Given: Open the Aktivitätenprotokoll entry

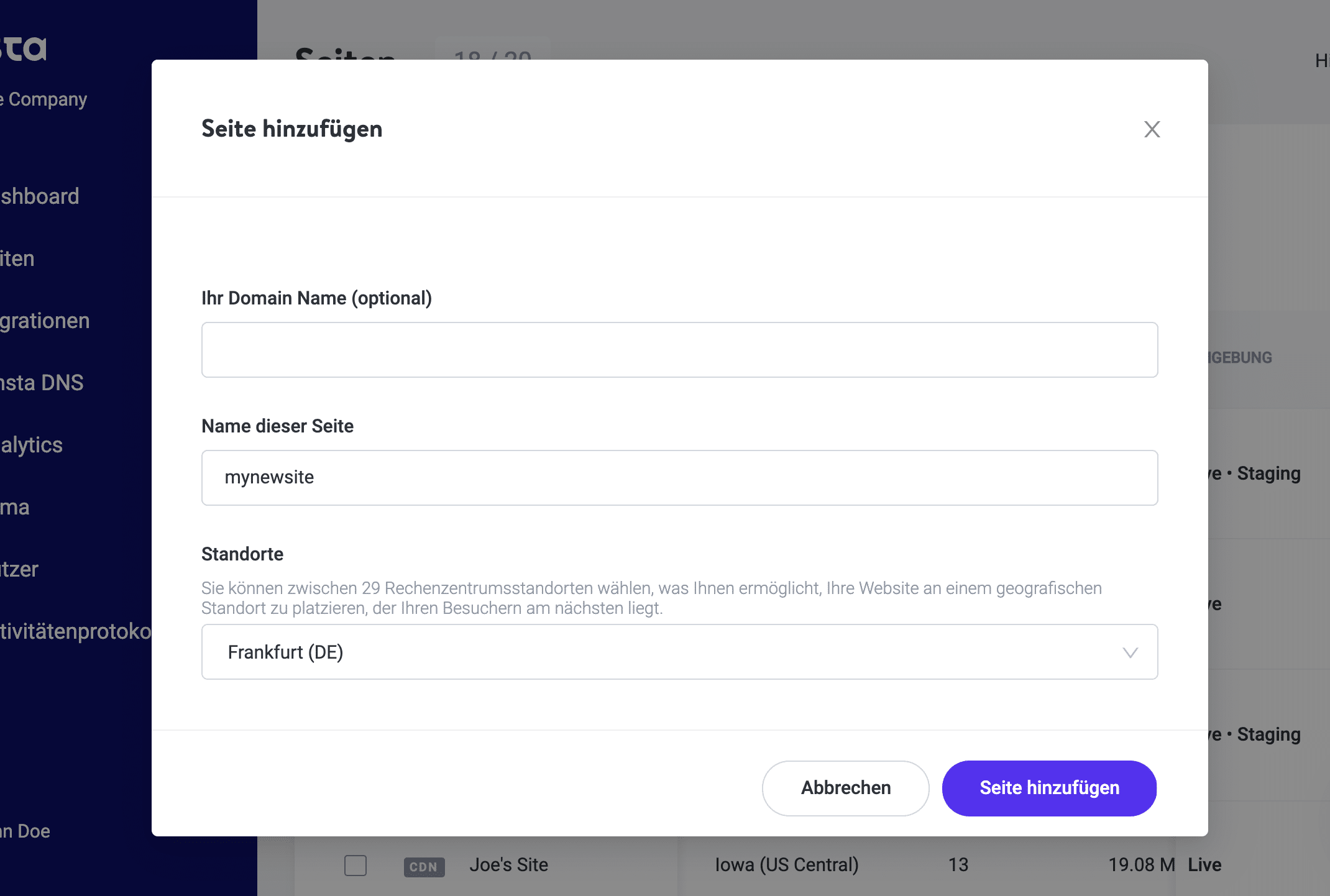Looking at the screenshot, I should tap(75, 631).
